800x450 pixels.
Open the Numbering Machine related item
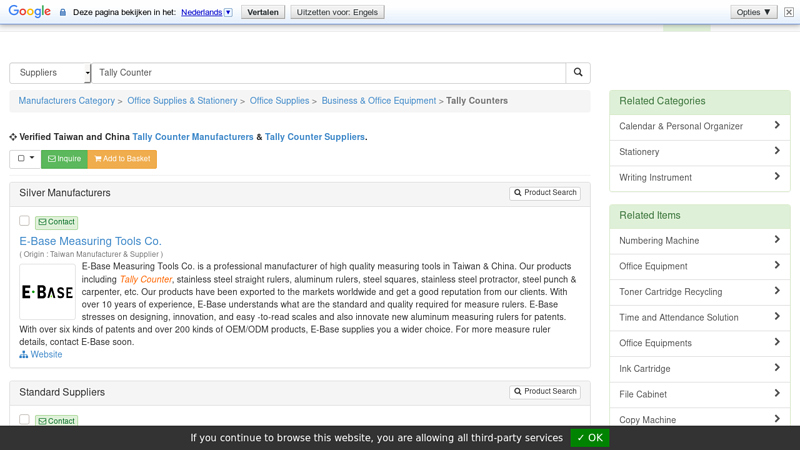[699, 241]
